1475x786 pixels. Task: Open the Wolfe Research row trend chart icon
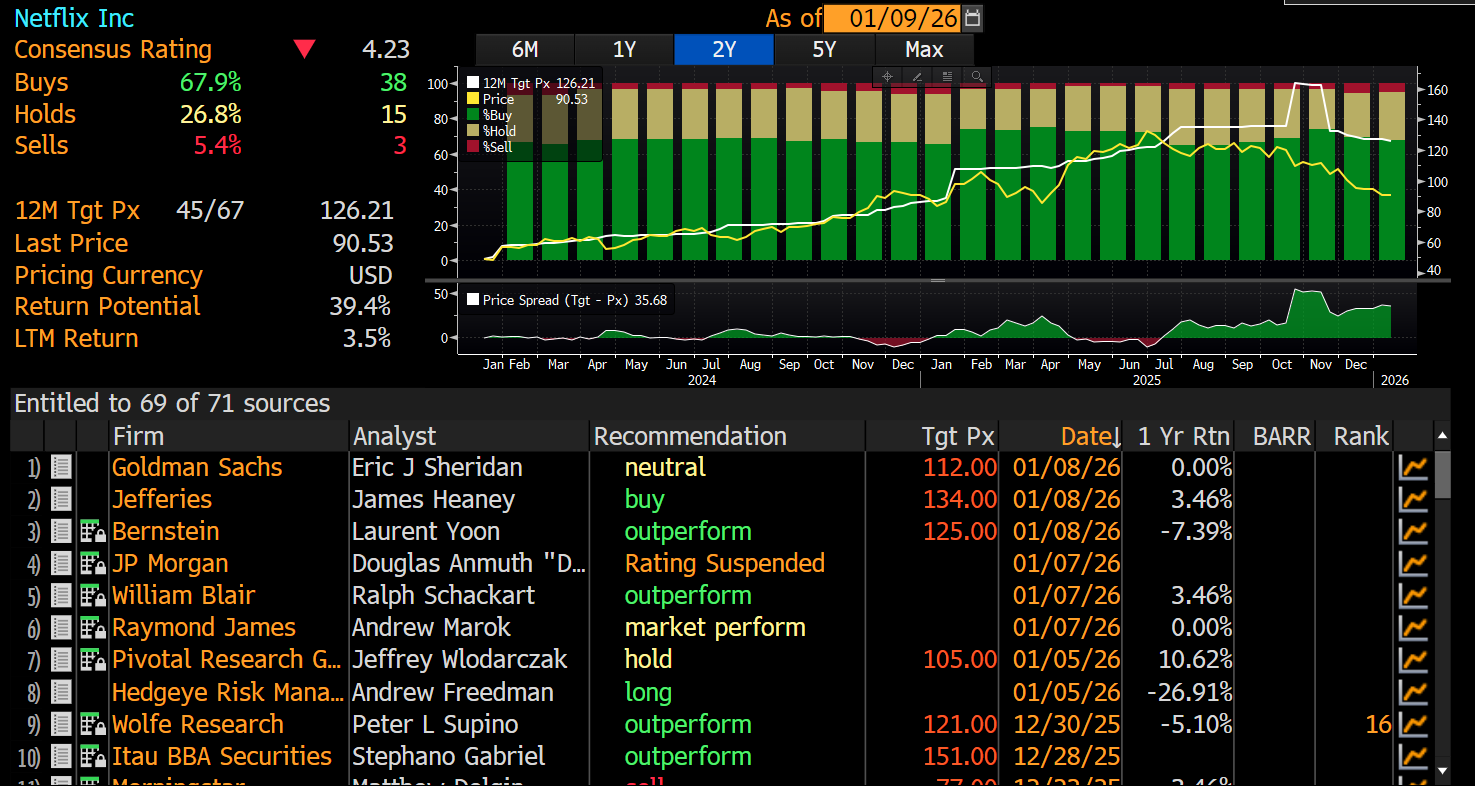[x=1413, y=724]
